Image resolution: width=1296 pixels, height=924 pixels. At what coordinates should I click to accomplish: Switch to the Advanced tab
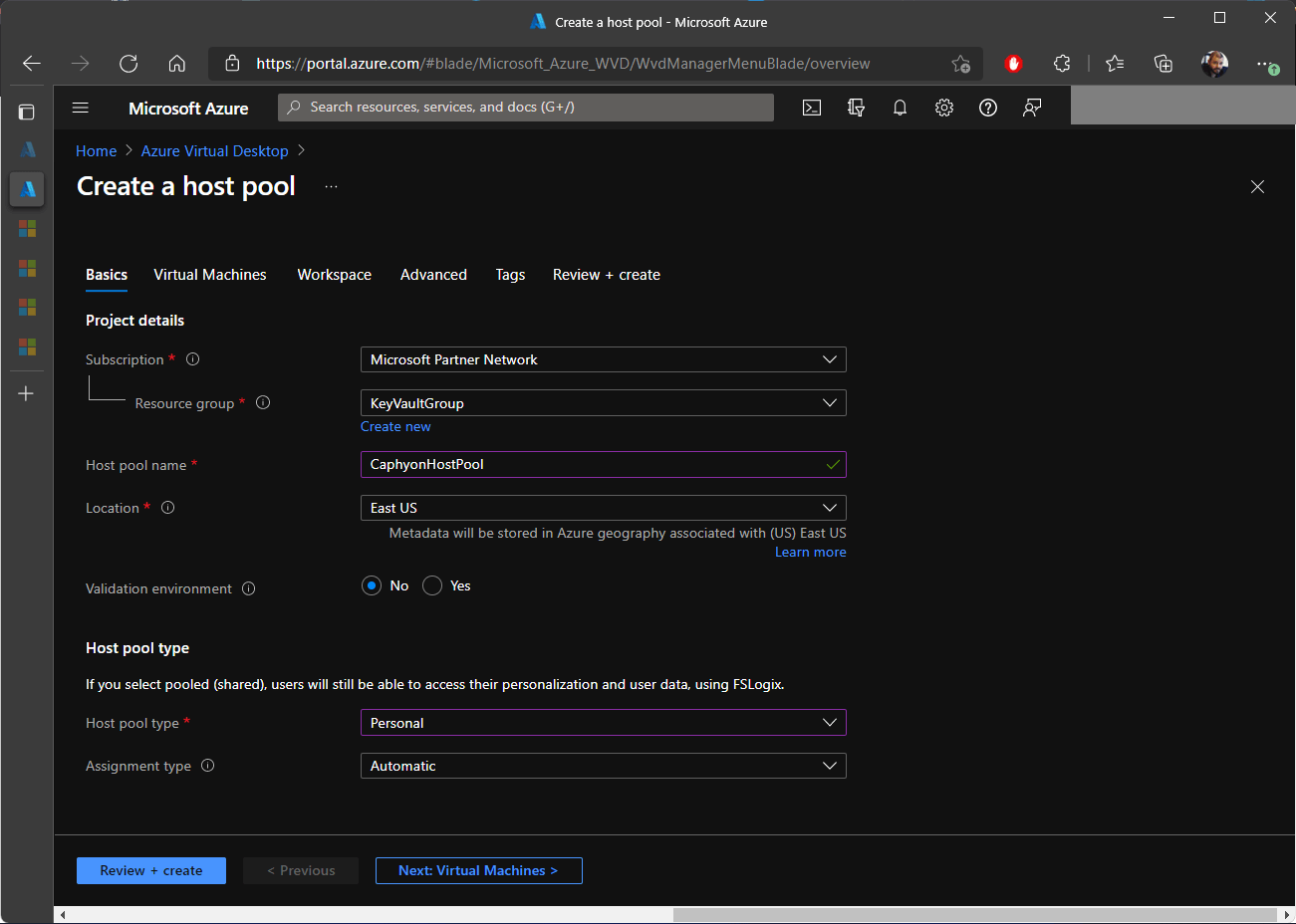click(433, 275)
